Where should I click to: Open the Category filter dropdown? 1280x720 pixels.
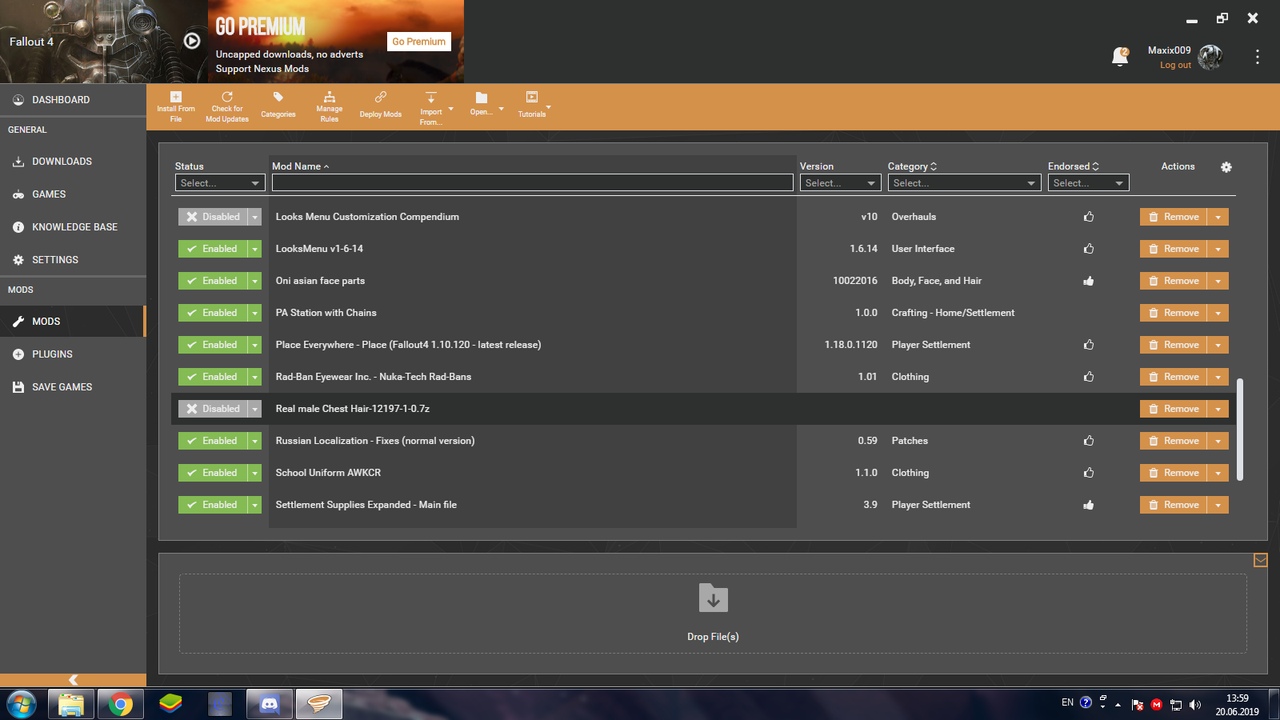[x=964, y=183]
